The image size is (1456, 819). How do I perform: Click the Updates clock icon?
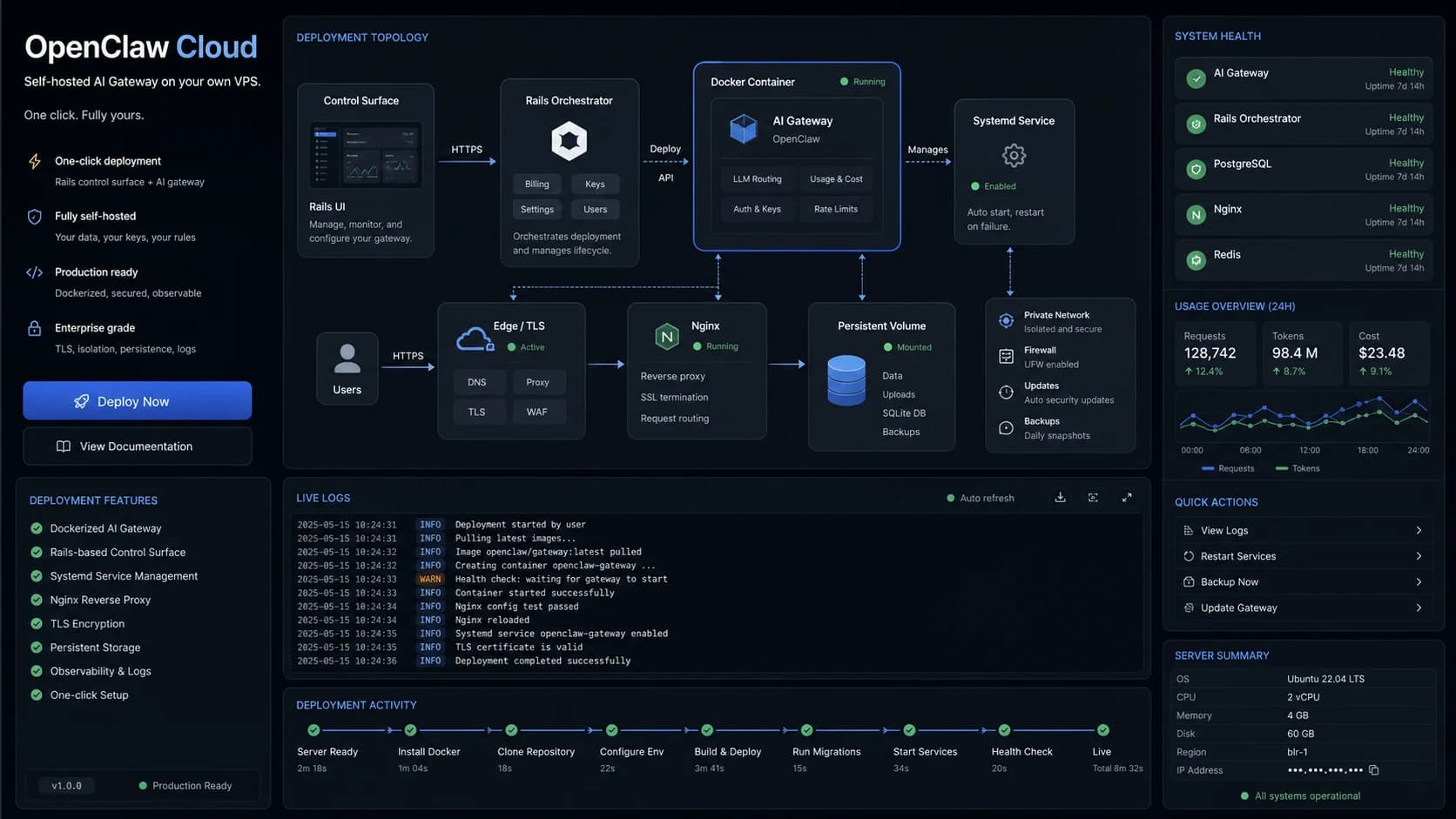click(x=1006, y=392)
